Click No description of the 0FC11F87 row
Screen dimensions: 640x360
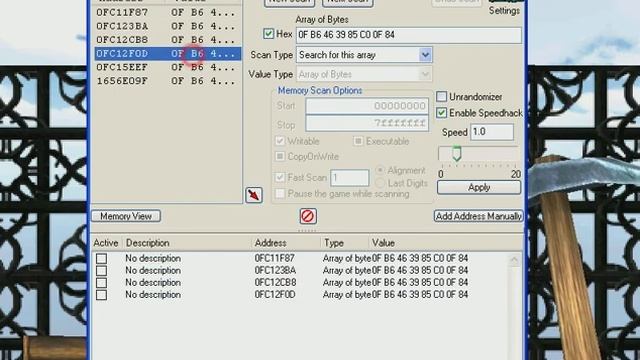click(153, 258)
